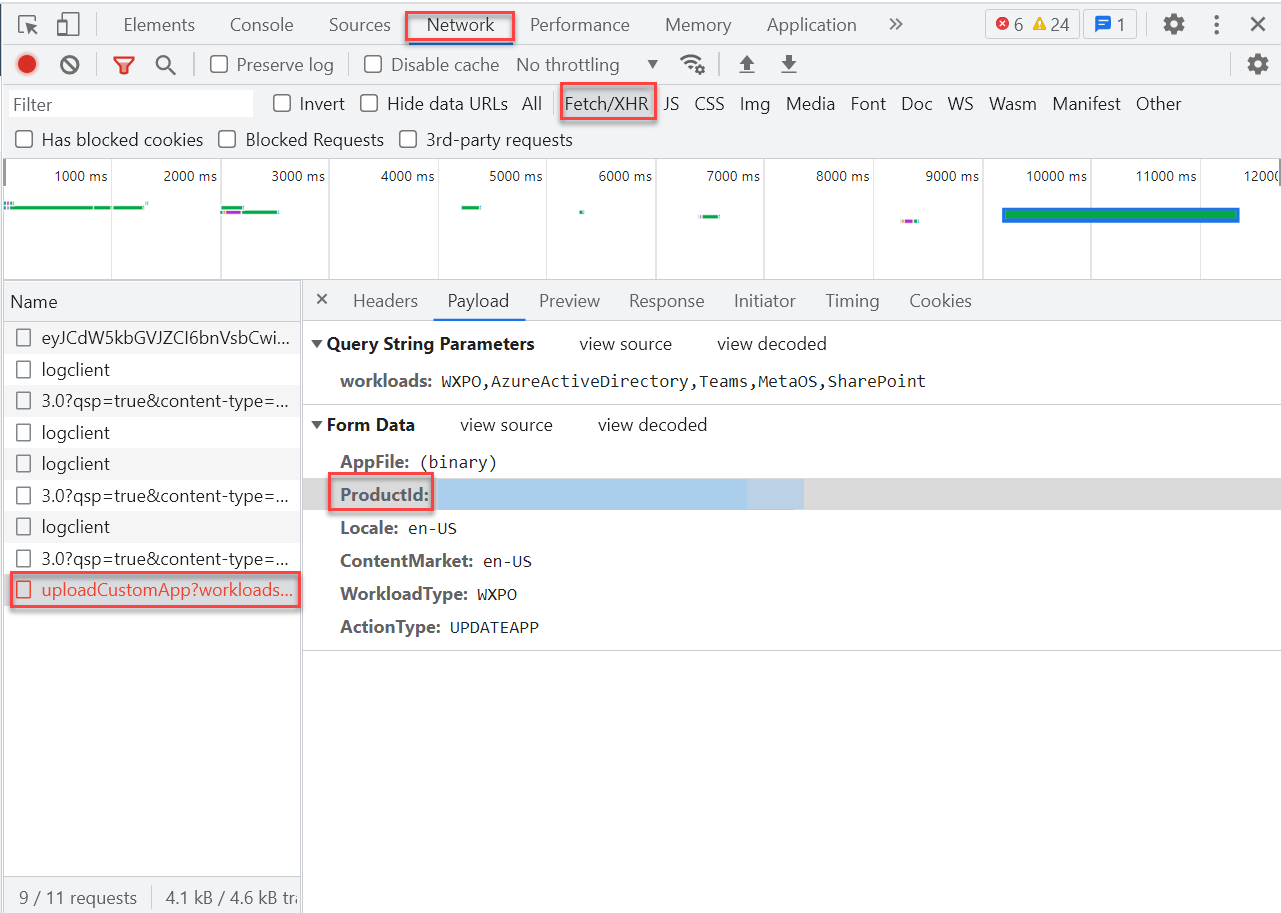1281x913 pixels.
Task: Click the long blue bar in timeline overview
Action: click(1120, 215)
